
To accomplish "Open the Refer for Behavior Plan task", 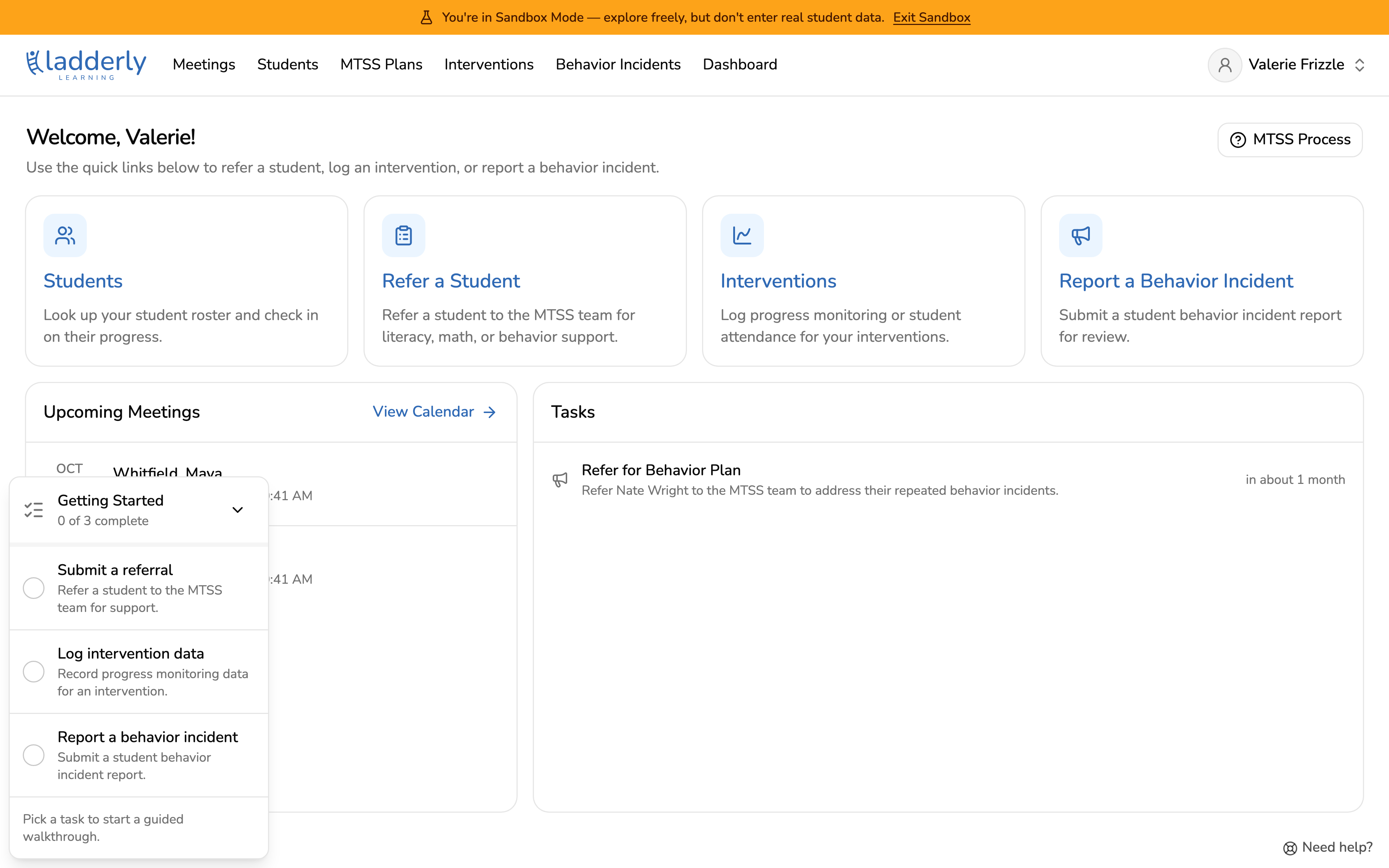I will pyautogui.click(x=948, y=480).
